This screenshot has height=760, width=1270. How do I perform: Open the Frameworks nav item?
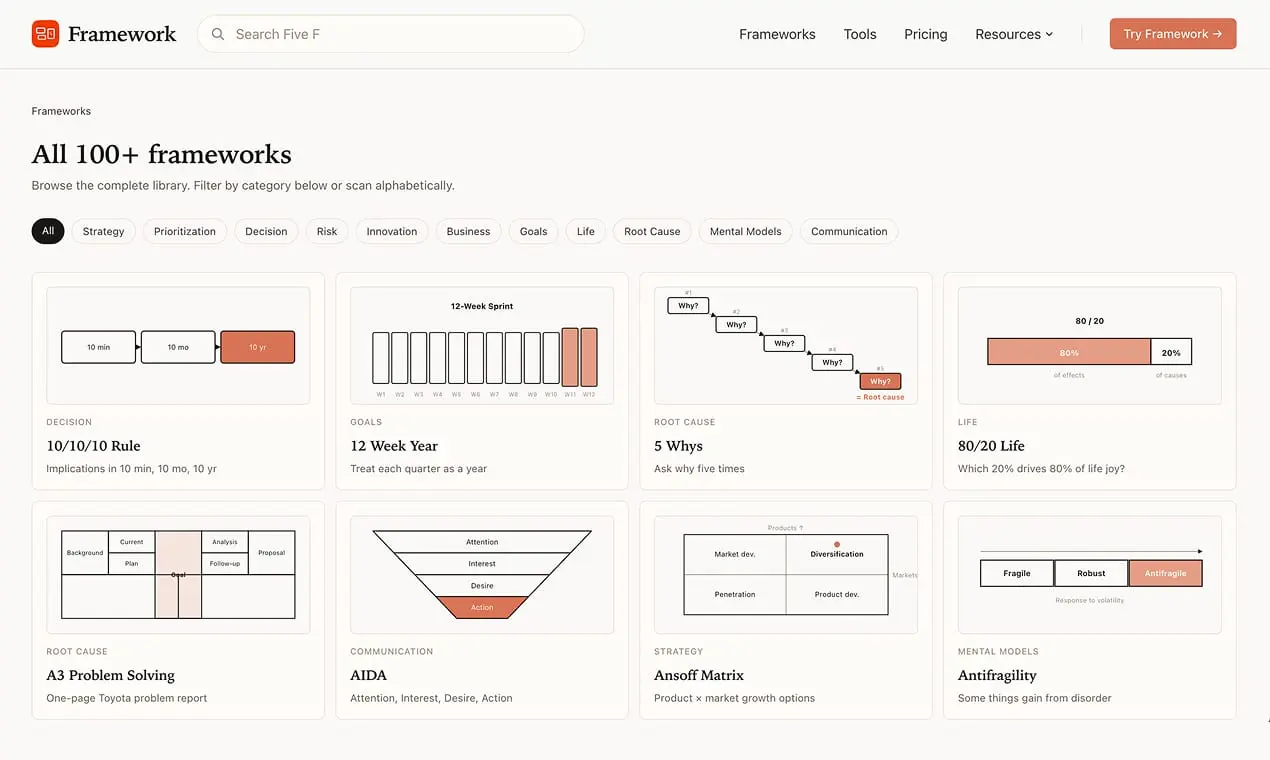click(777, 34)
